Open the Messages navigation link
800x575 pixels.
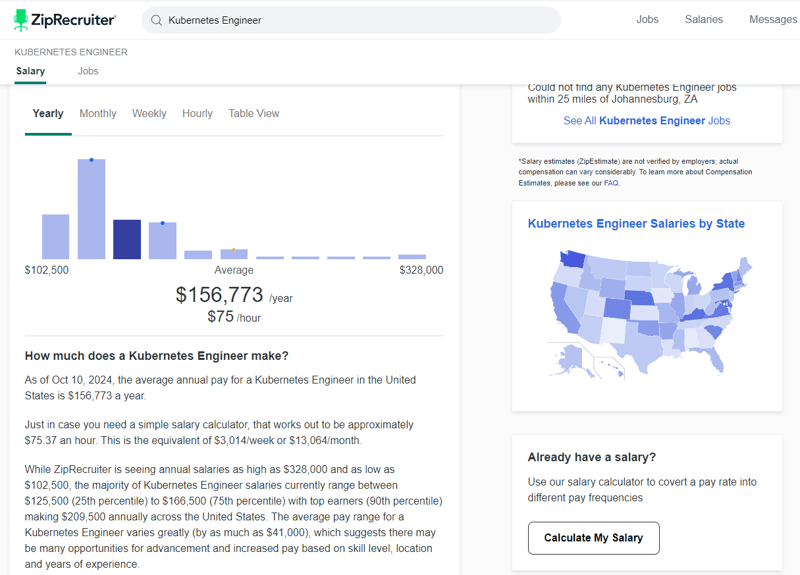coord(772,19)
